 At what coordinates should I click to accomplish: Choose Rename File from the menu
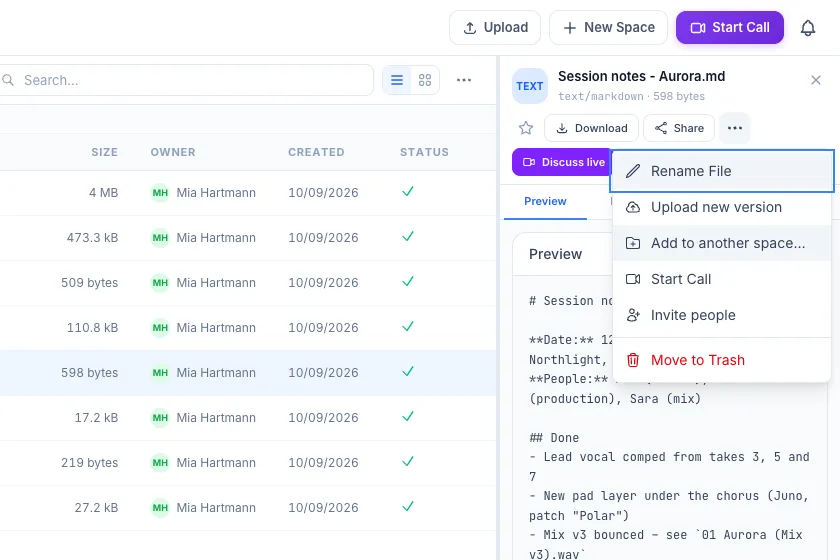[722, 171]
